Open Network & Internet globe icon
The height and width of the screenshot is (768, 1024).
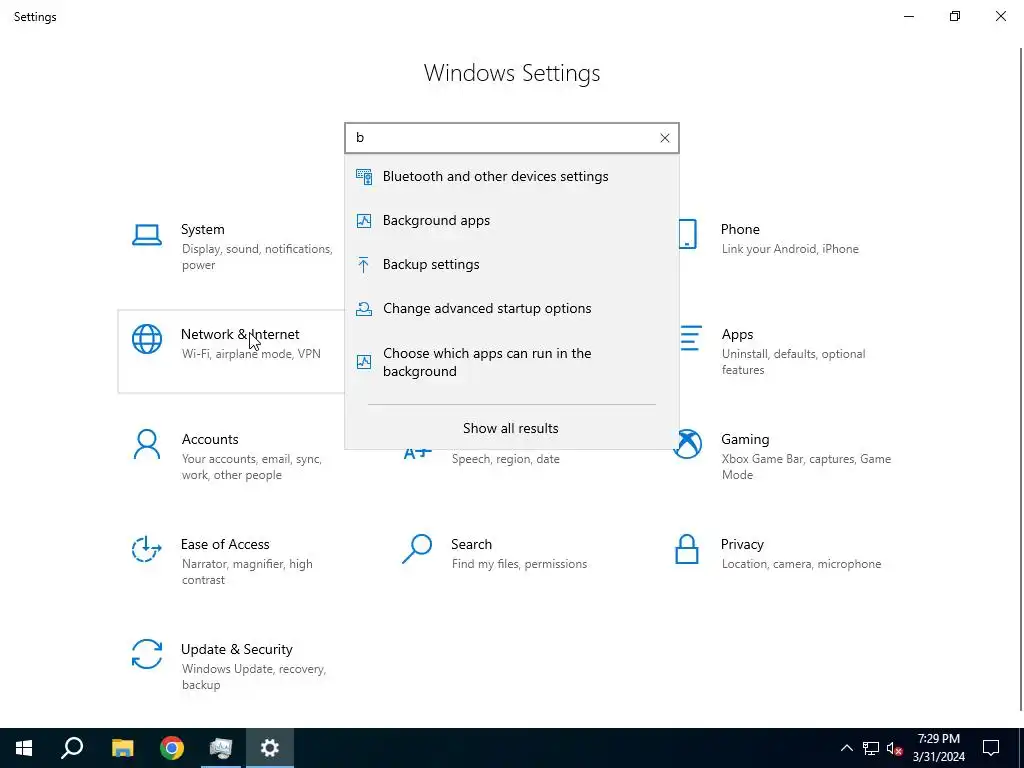pyautogui.click(x=147, y=339)
